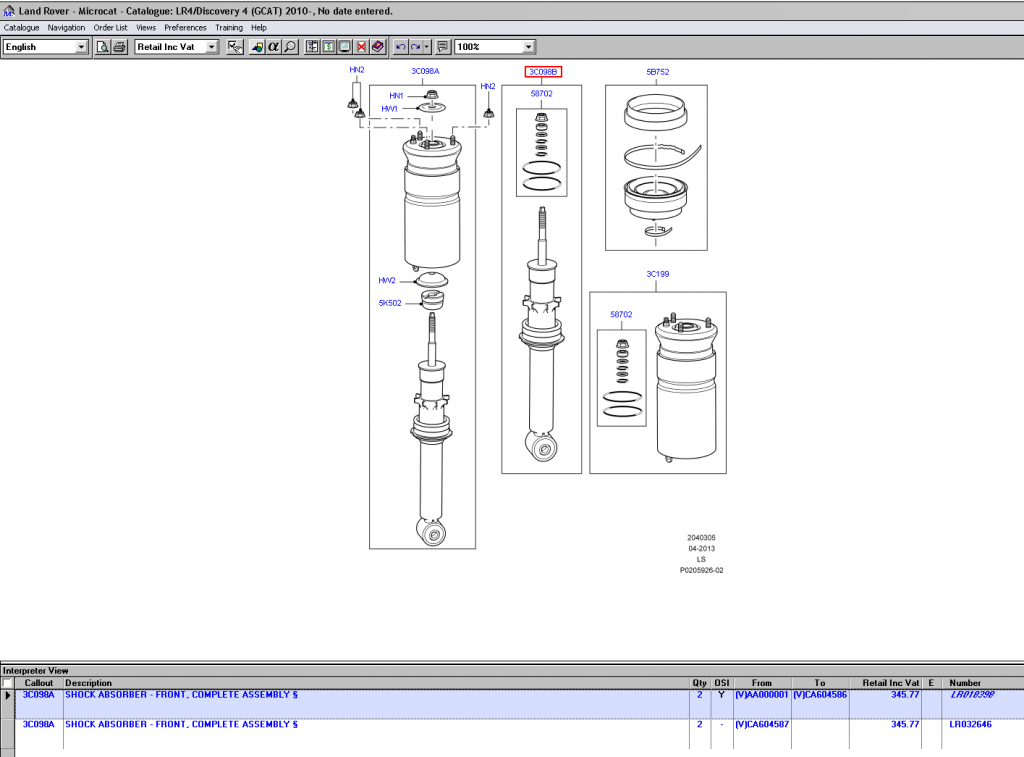Viewport: 1024px width, 757px height.
Task: Select callout 3C199 in the diagram
Action: [x=658, y=274]
